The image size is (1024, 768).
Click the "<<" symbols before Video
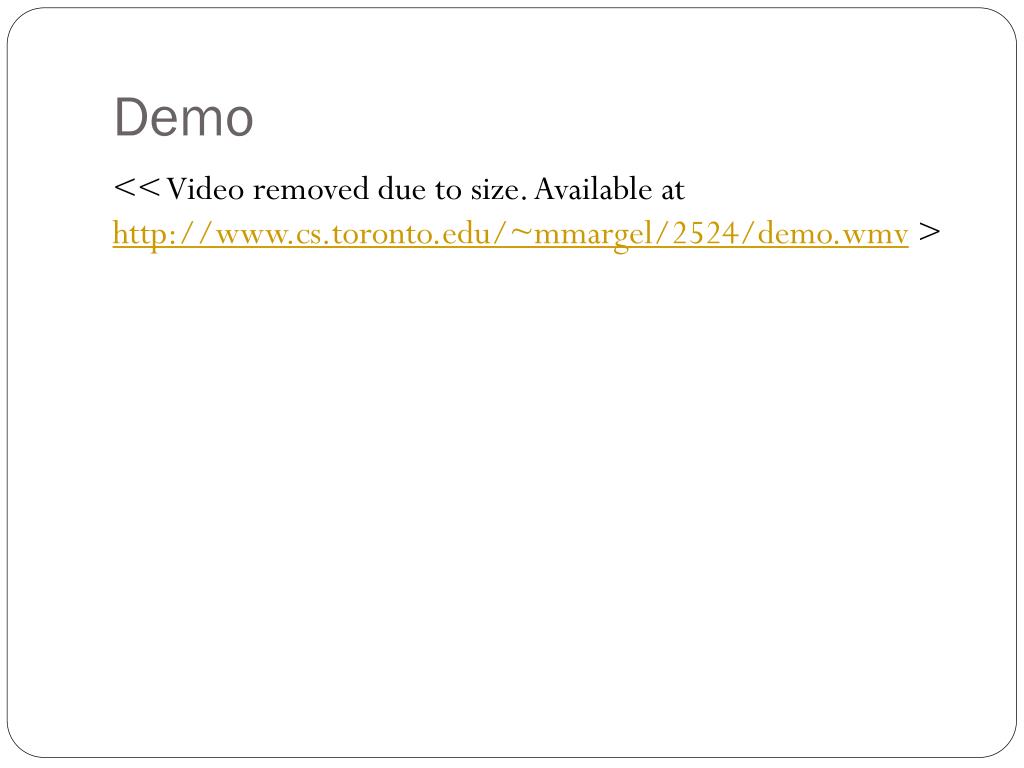[136, 188]
